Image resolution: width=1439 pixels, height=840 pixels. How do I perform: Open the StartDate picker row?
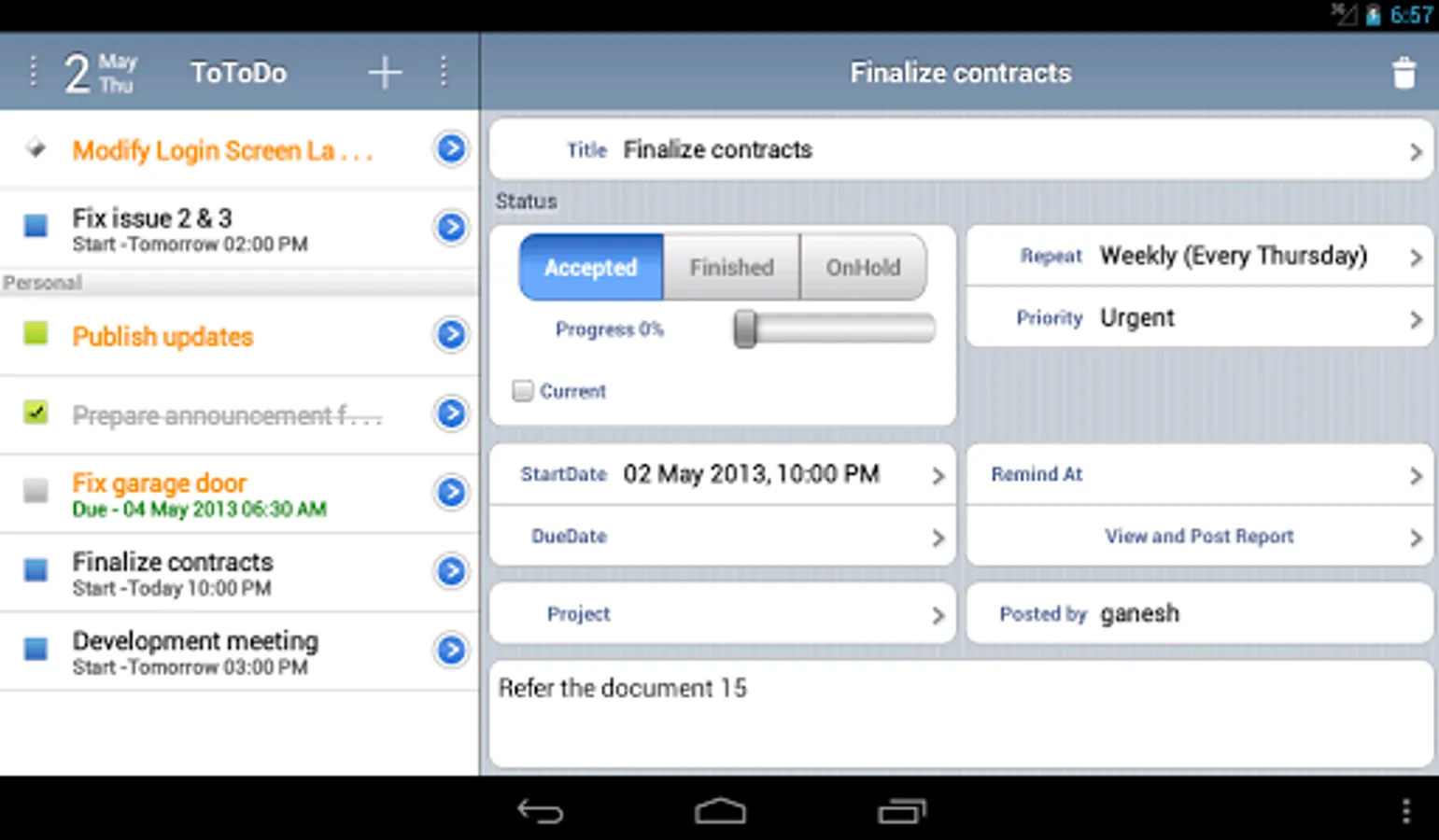pos(723,474)
